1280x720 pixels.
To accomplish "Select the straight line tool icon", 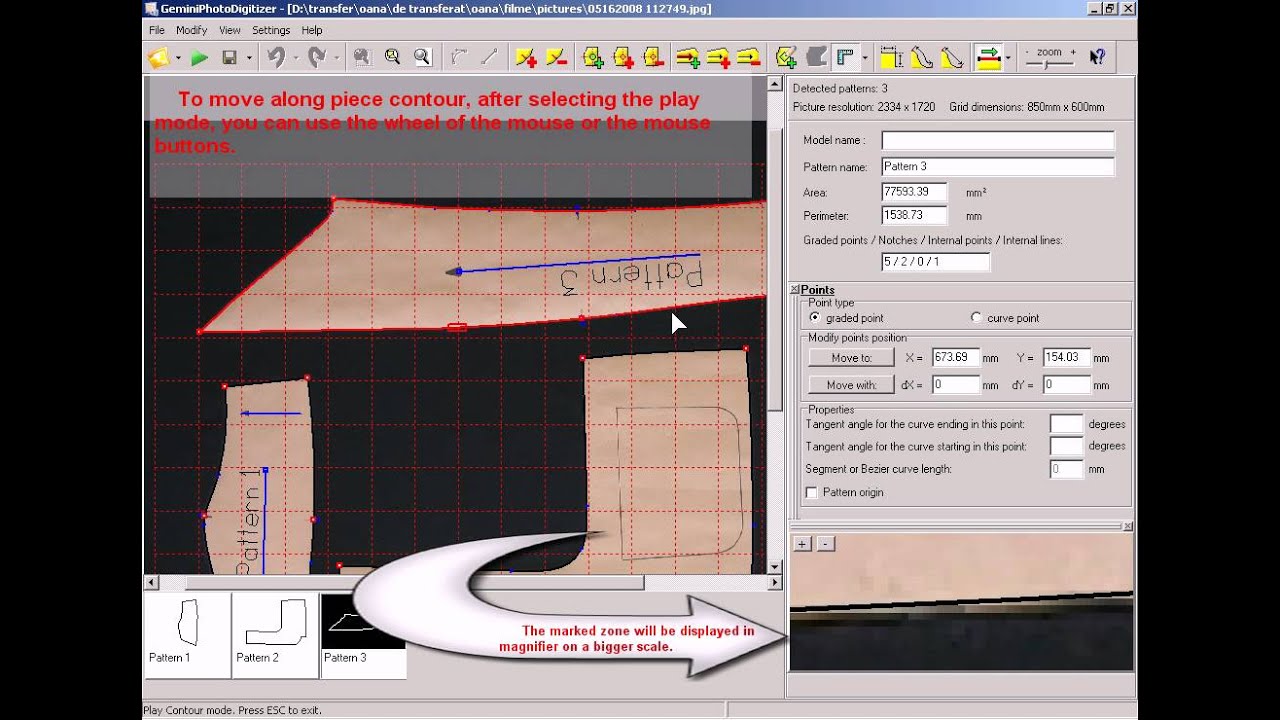I will click(x=490, y=58).
